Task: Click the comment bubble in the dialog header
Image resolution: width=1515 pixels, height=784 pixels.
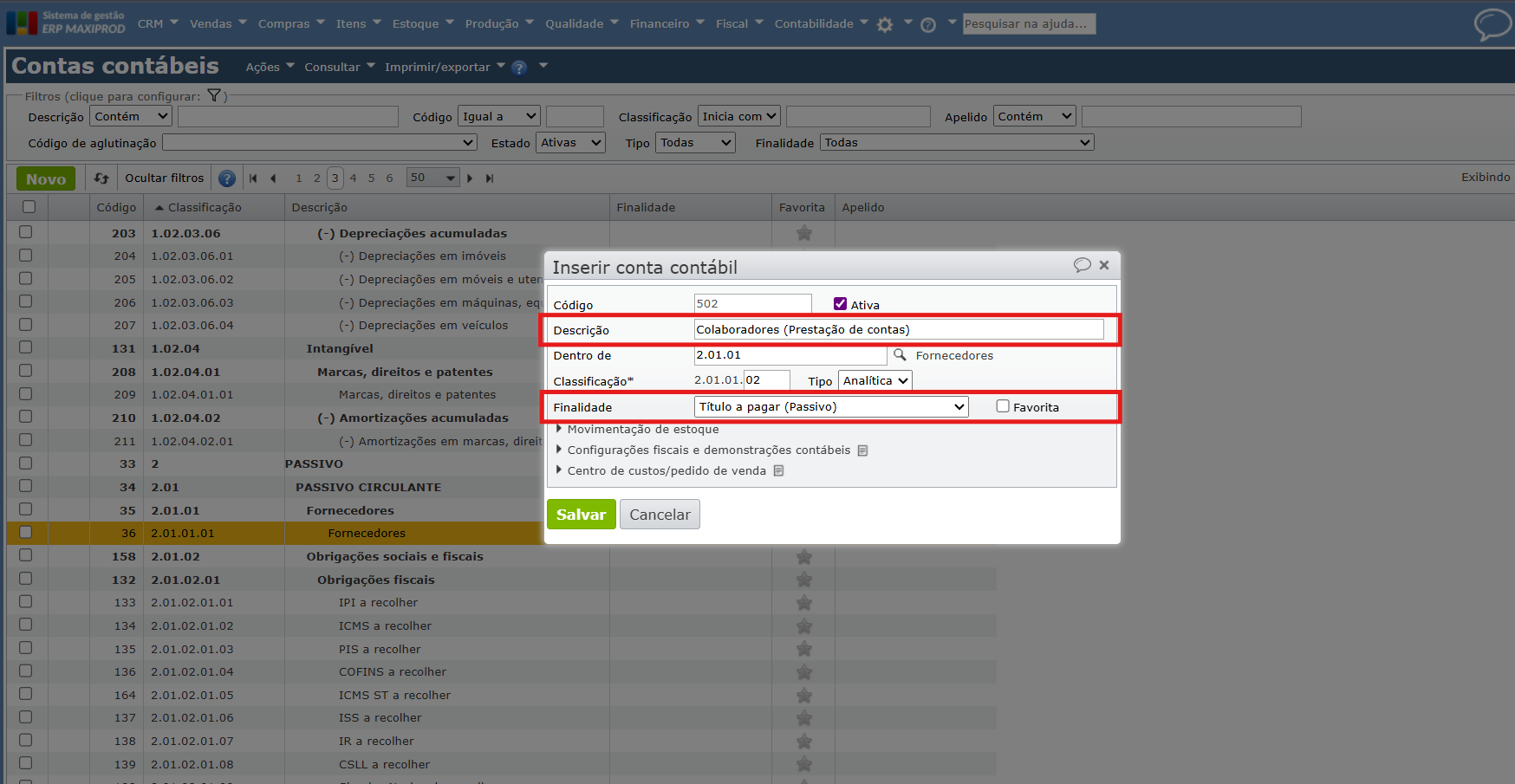Action: pos(1082,265)
